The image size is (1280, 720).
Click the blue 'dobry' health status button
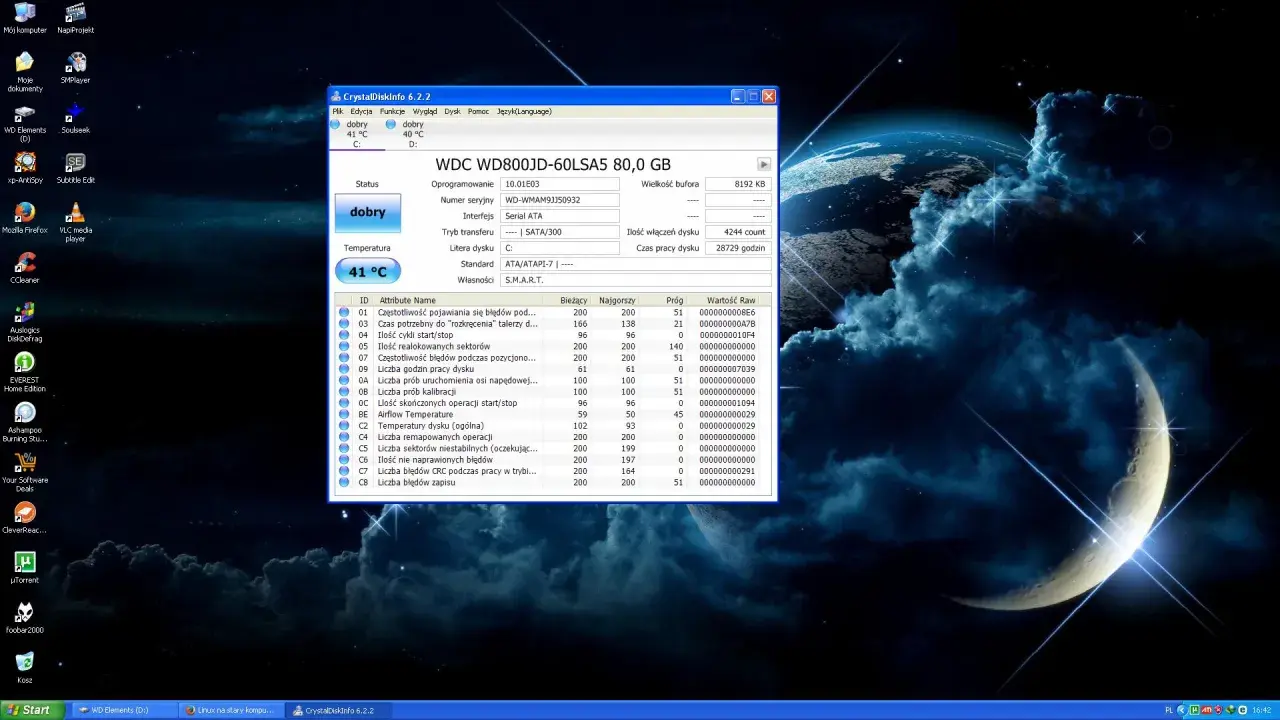(x=367, y=212)
